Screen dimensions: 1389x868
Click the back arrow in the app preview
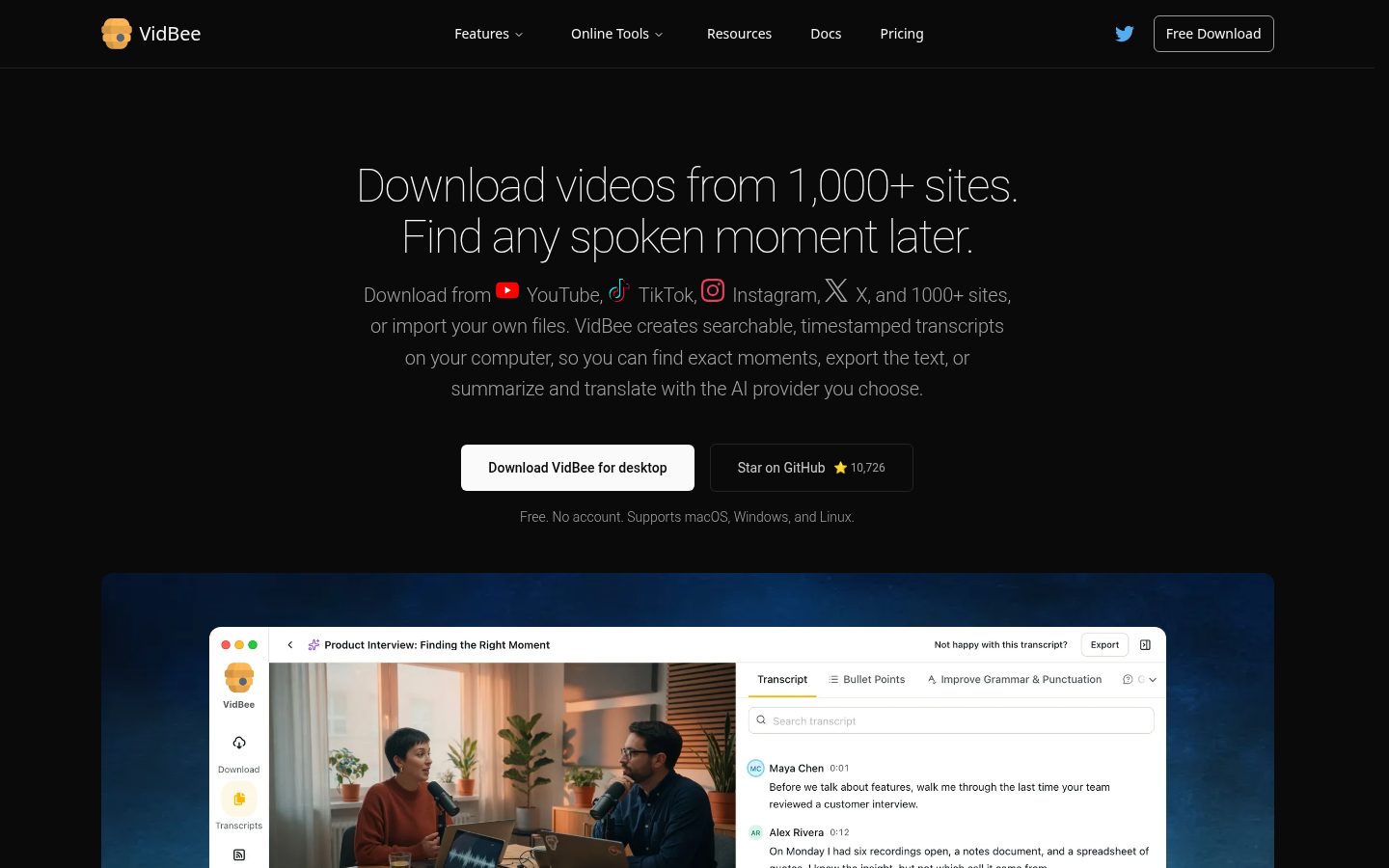click(x=290, y=645)
